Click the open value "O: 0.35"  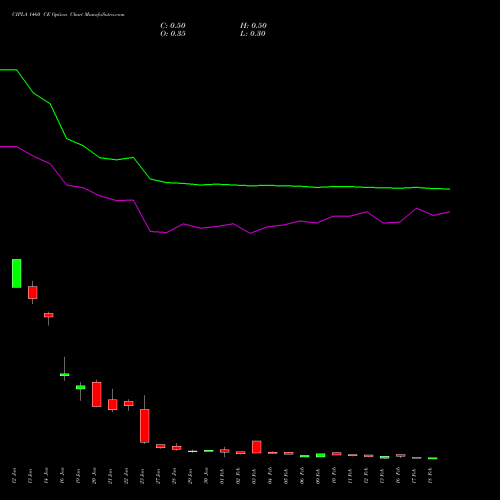173,34
